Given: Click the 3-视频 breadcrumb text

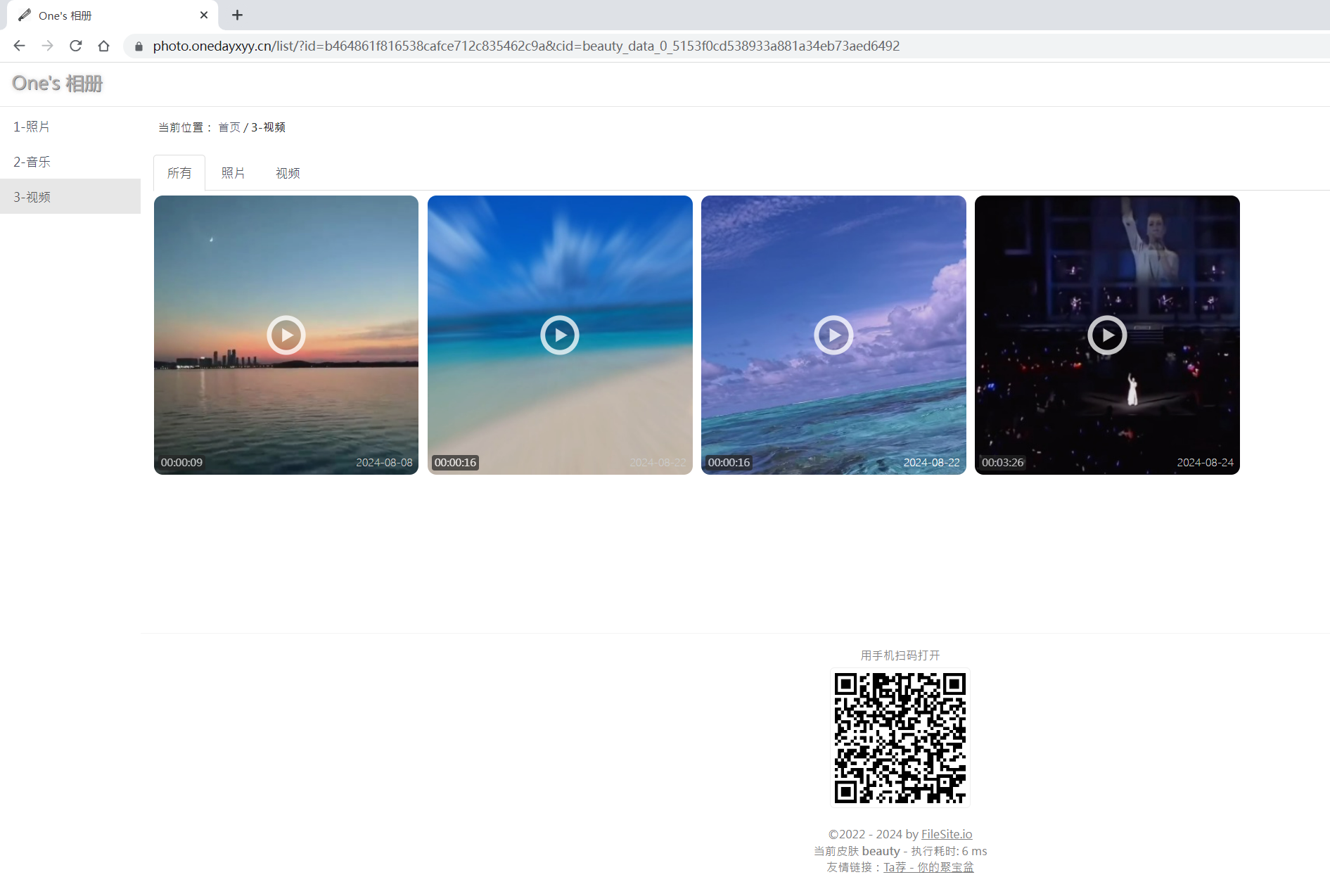Looking at the screenshot, I should (268, 127).
